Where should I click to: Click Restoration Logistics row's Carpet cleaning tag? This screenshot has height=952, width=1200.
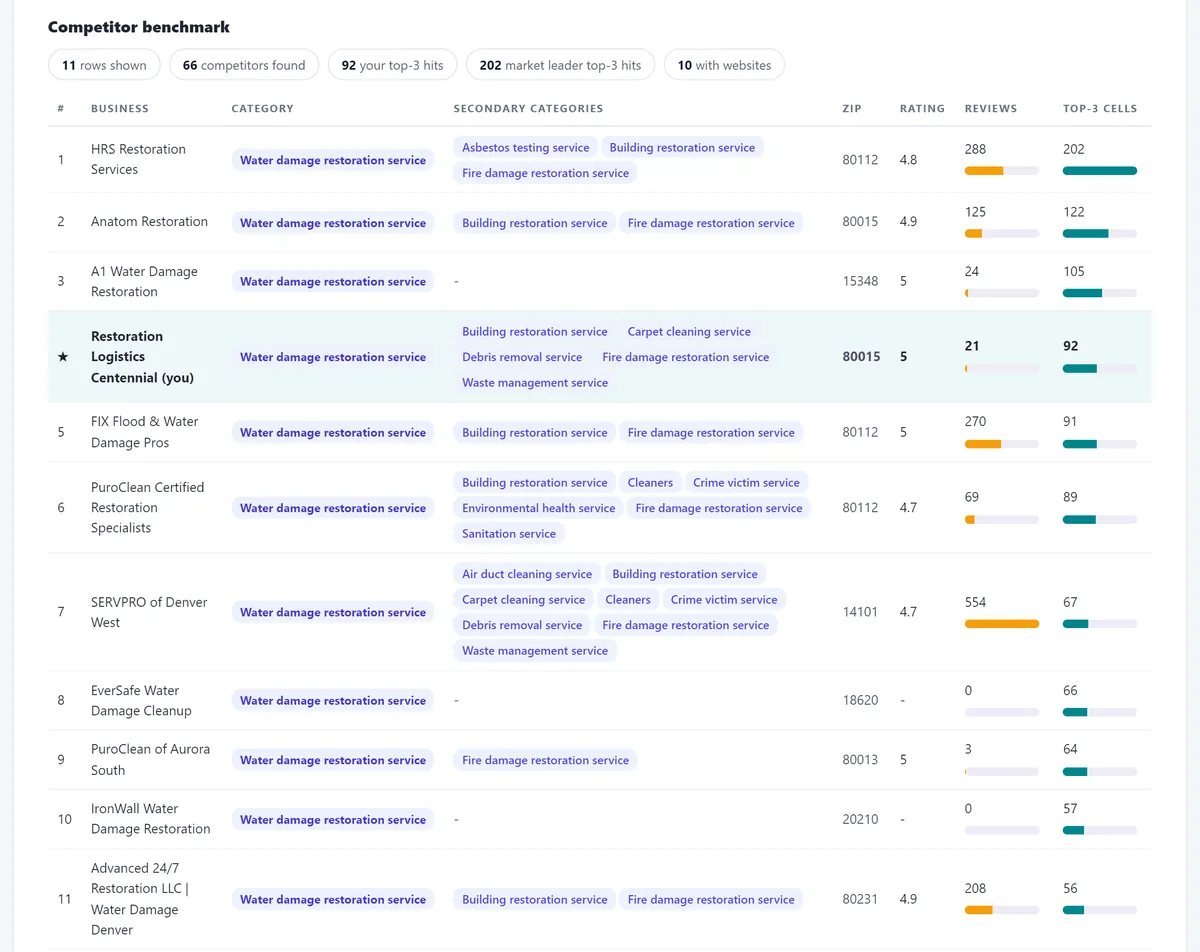[x=689, y=331]
